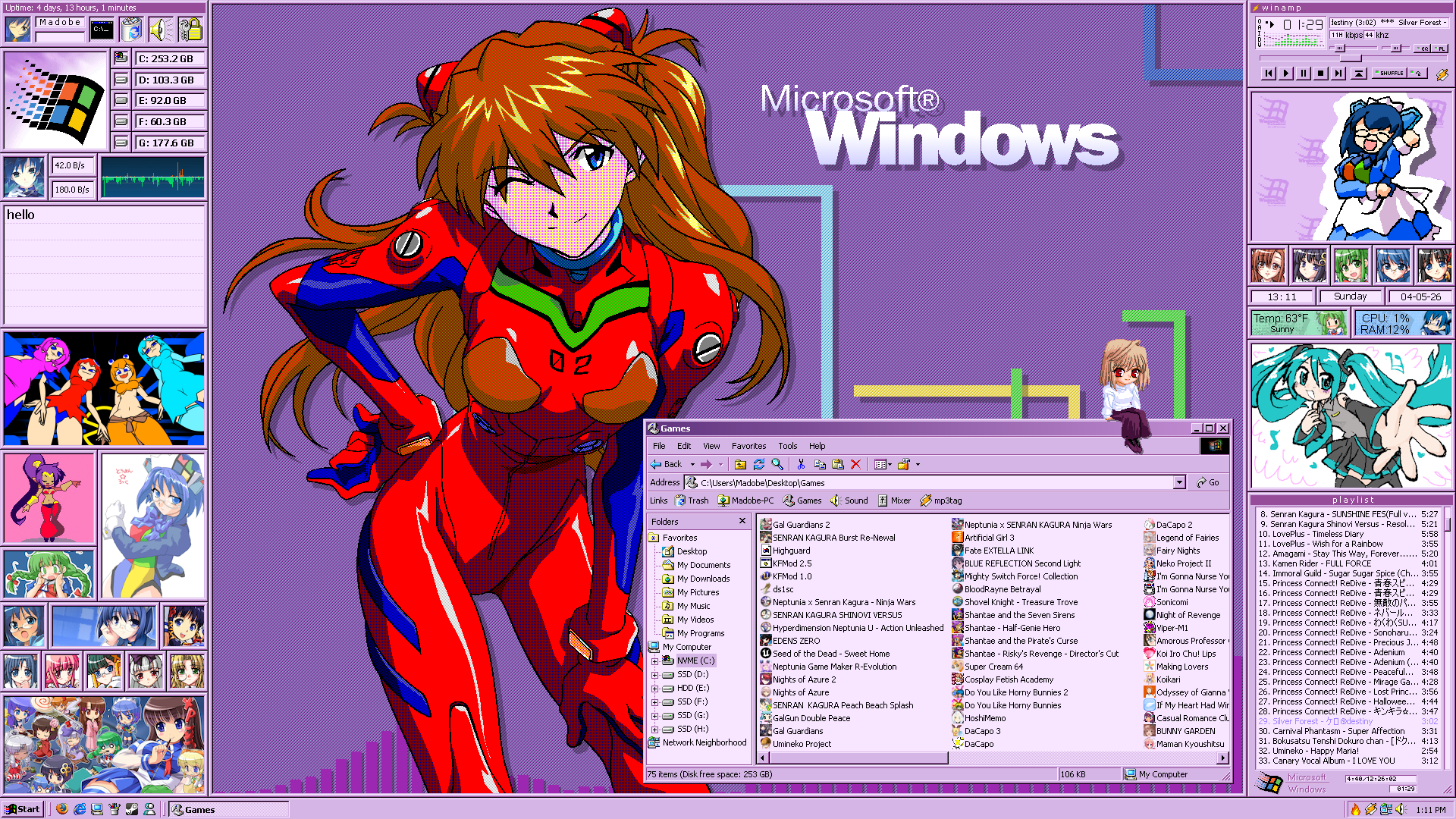Screen dimensions: 1456x819
Task: Expand the NVME (C:) tree node
Action: coord(655,661)
